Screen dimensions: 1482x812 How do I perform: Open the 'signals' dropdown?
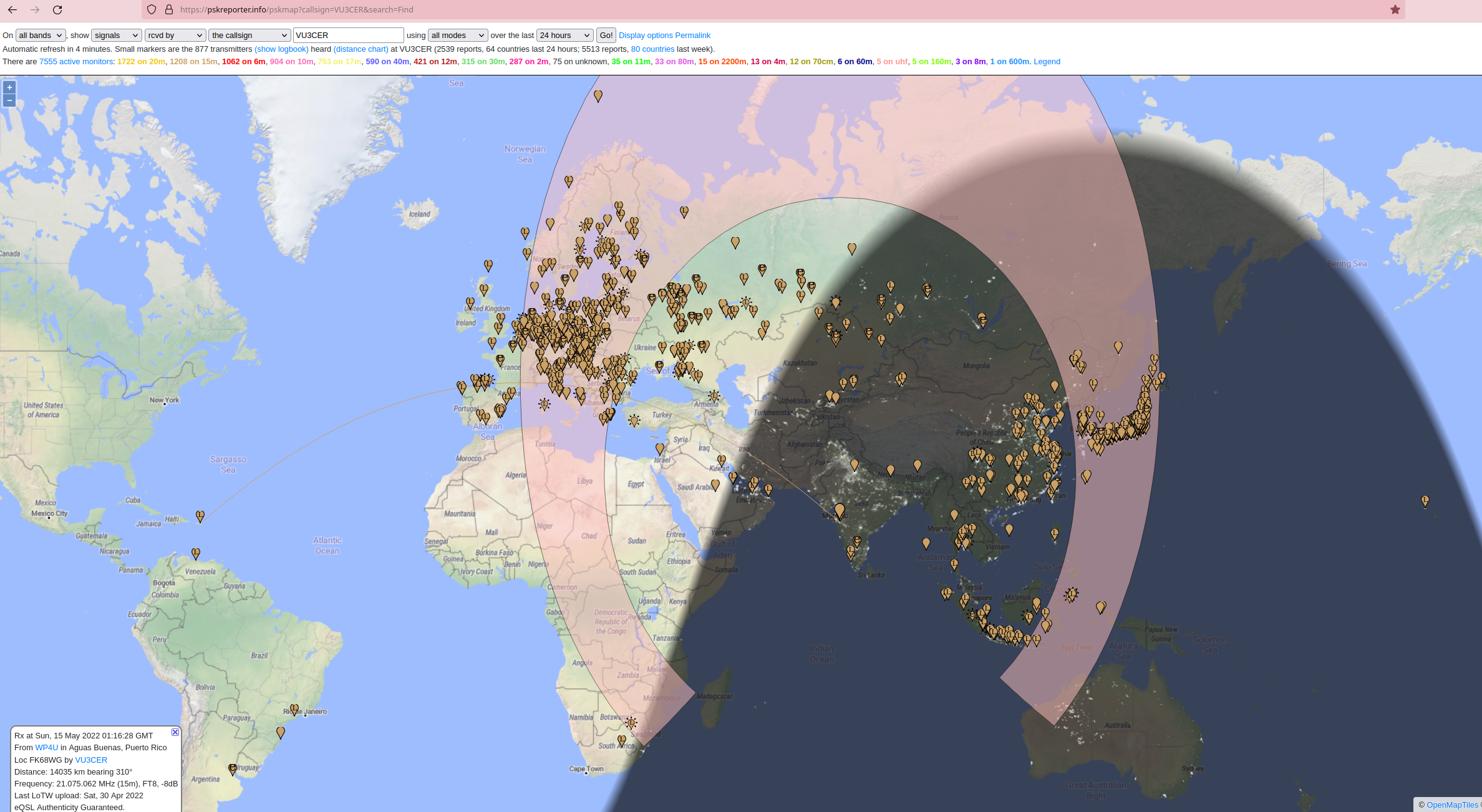pos(117,36)
